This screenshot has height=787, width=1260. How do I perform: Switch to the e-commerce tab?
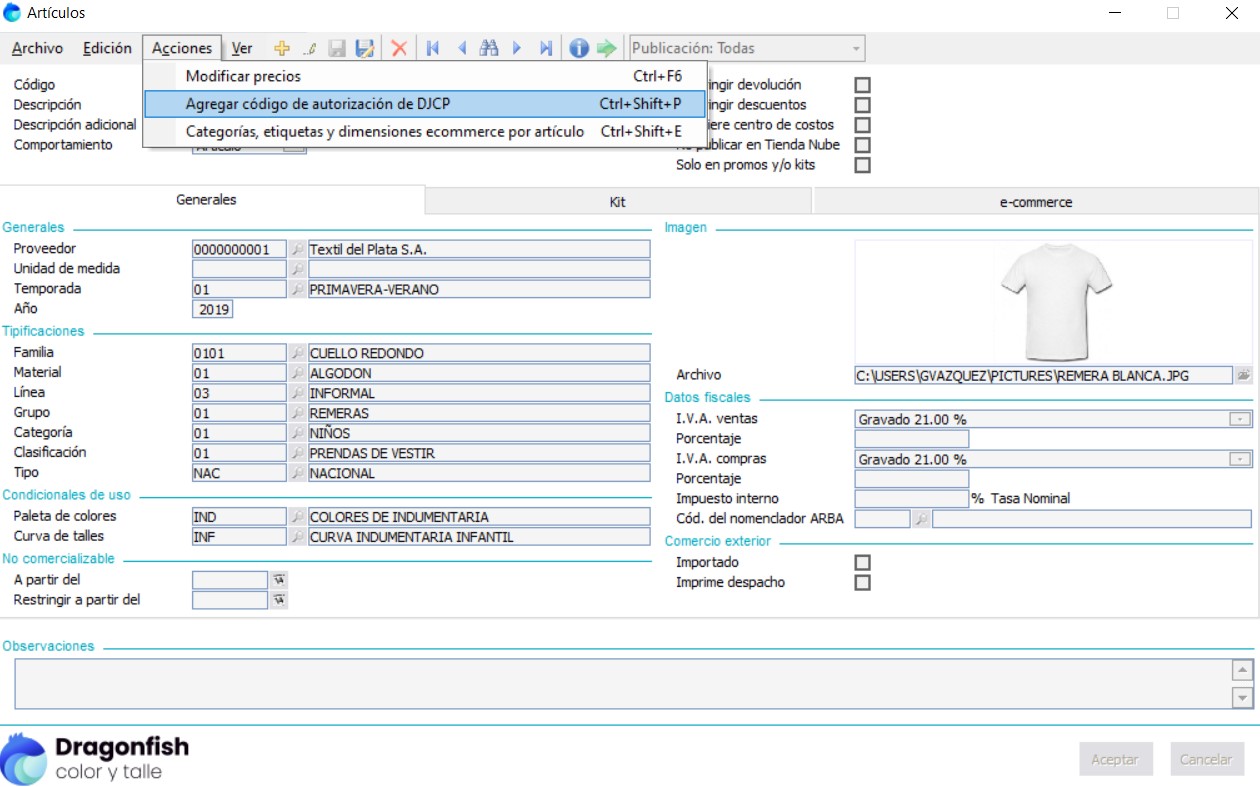pyautogui.click(x=1035, y=202)
